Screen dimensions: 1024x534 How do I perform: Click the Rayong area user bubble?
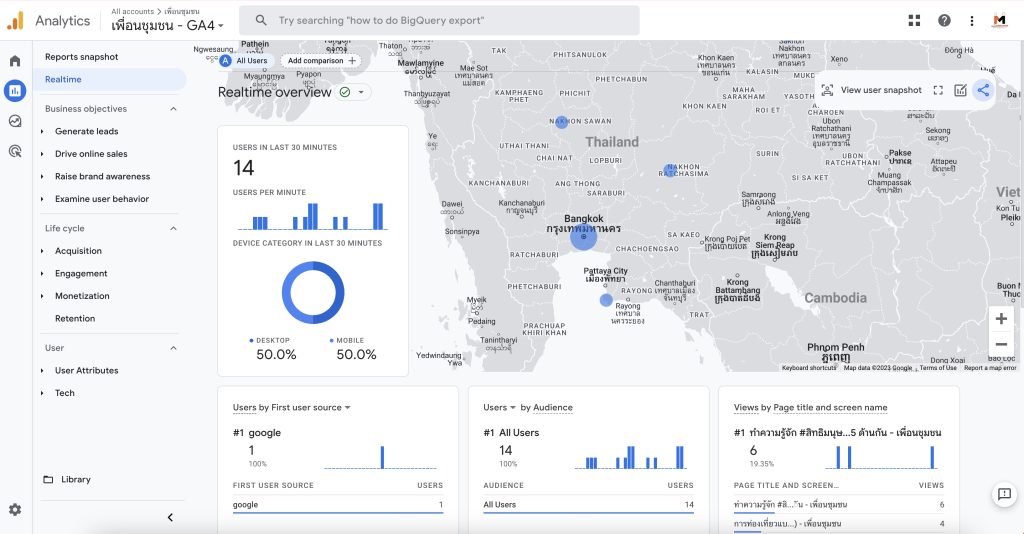click(x=606, y=300)
